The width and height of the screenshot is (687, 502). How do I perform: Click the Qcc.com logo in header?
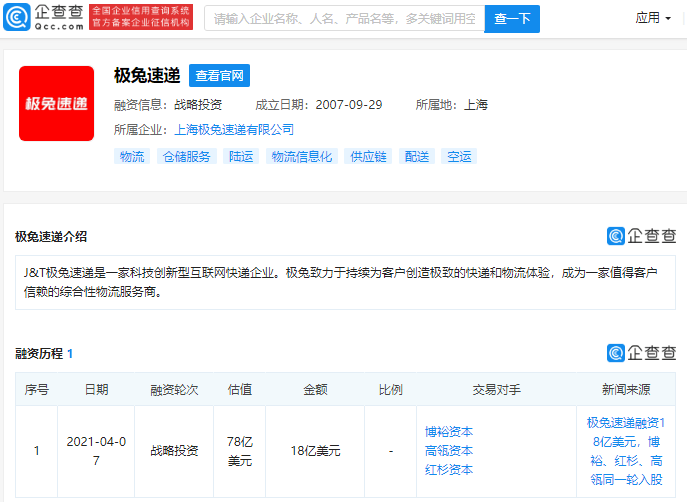43,17
